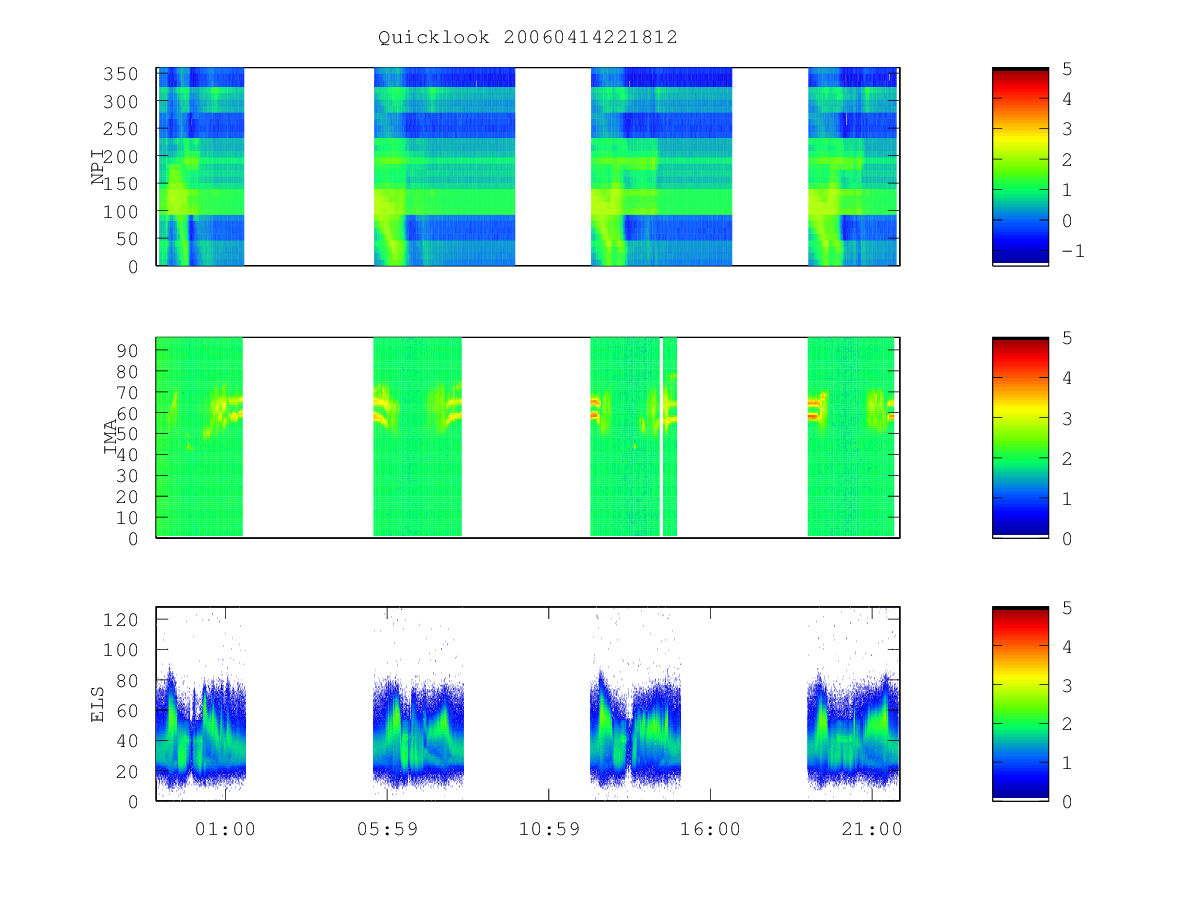1200x900 pixels.
Task: Click the 350 tick on NPI axis
Action: [x=123, y=74]
